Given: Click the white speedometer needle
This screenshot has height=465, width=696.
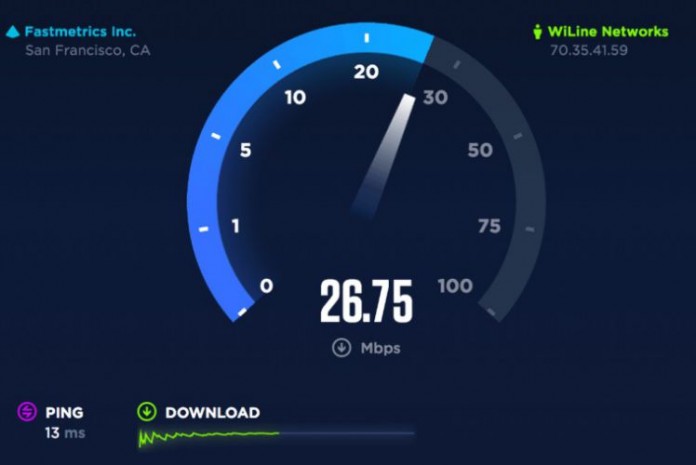Looking at the screenshot, I should click(384, 155).
